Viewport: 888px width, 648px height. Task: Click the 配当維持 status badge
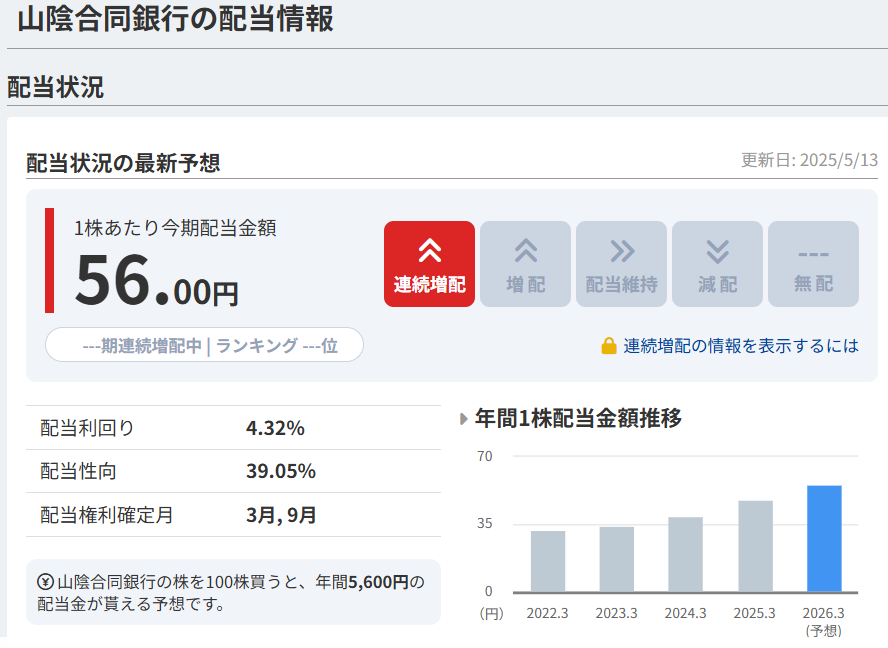[621, 264]
